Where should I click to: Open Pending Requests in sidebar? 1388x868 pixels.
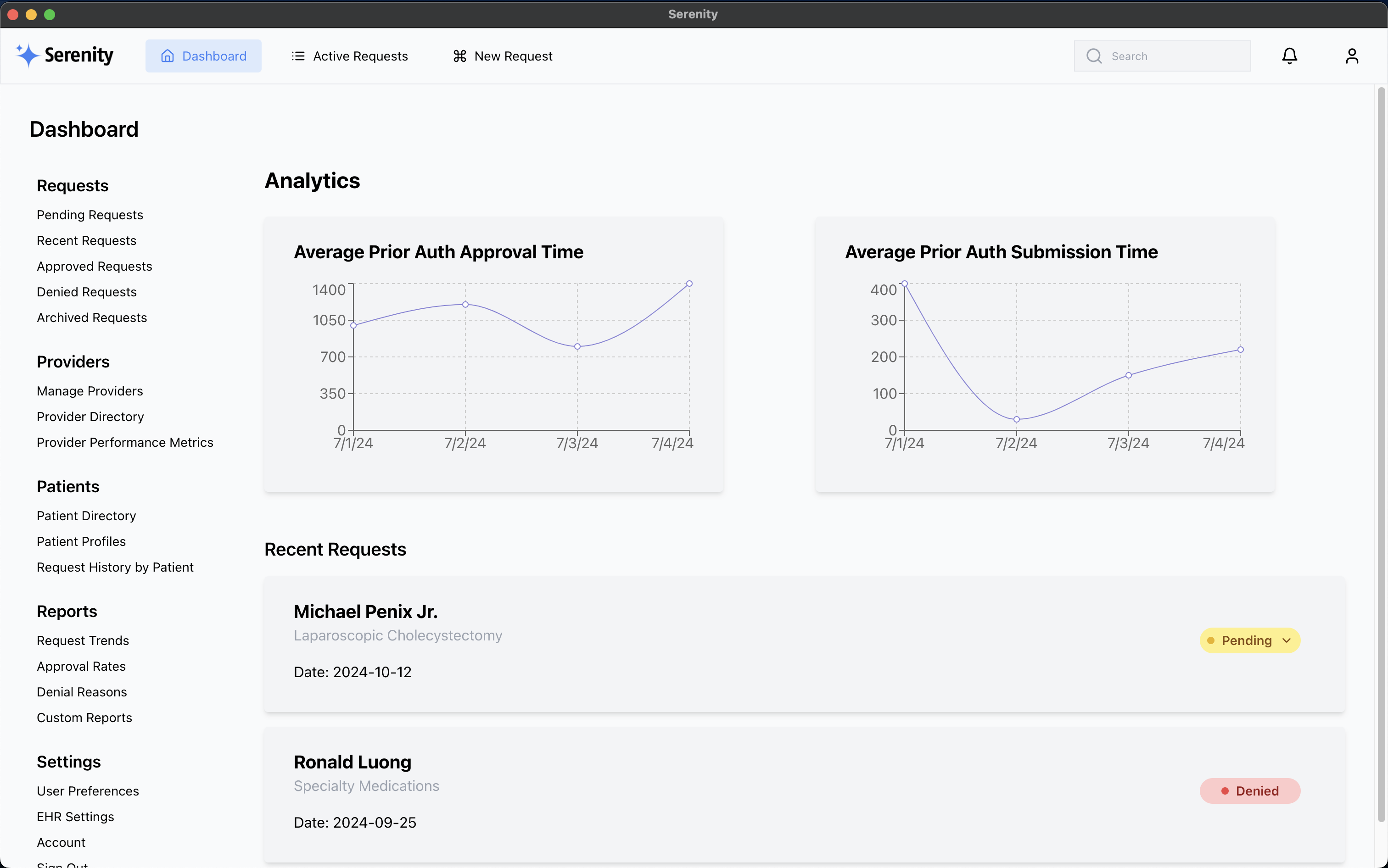point(90,215)
